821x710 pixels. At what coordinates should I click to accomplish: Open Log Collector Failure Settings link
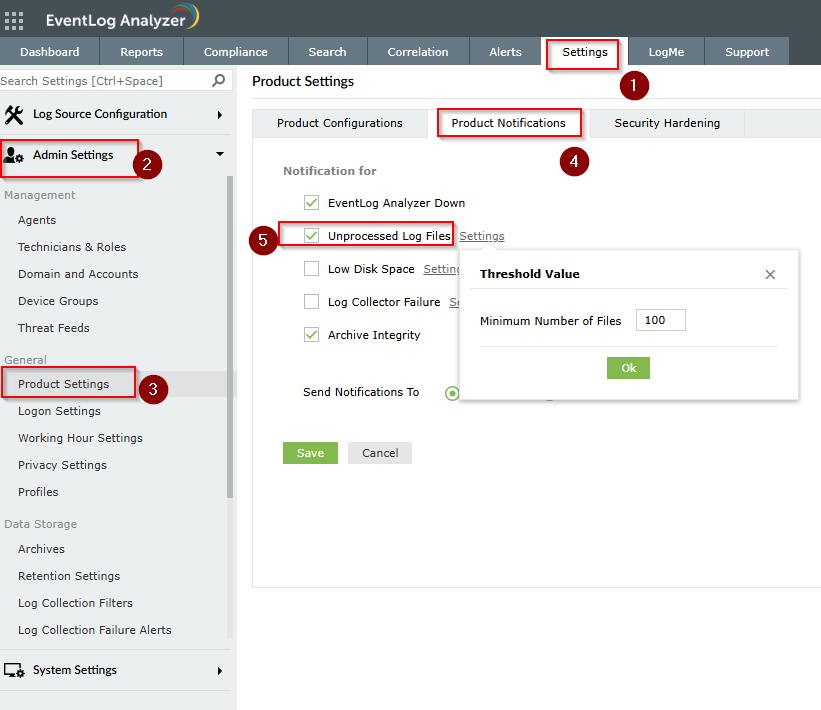pos(454,302)
